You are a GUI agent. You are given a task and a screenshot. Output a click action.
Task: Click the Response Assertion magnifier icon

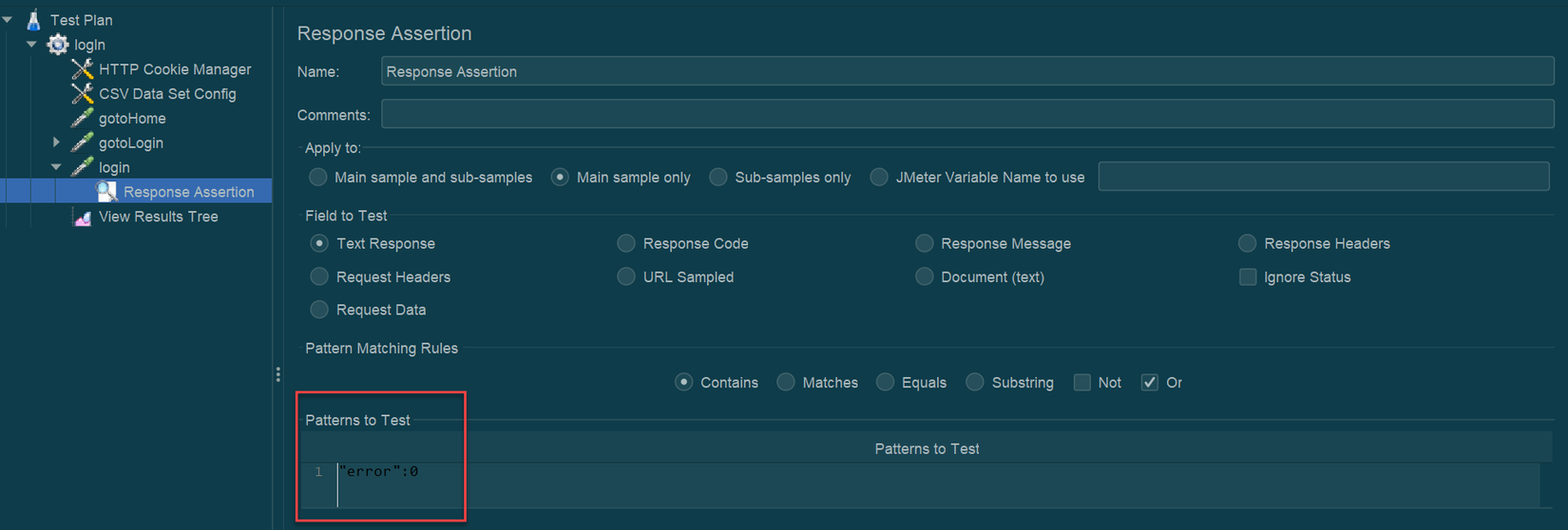[x=107, y=192]
